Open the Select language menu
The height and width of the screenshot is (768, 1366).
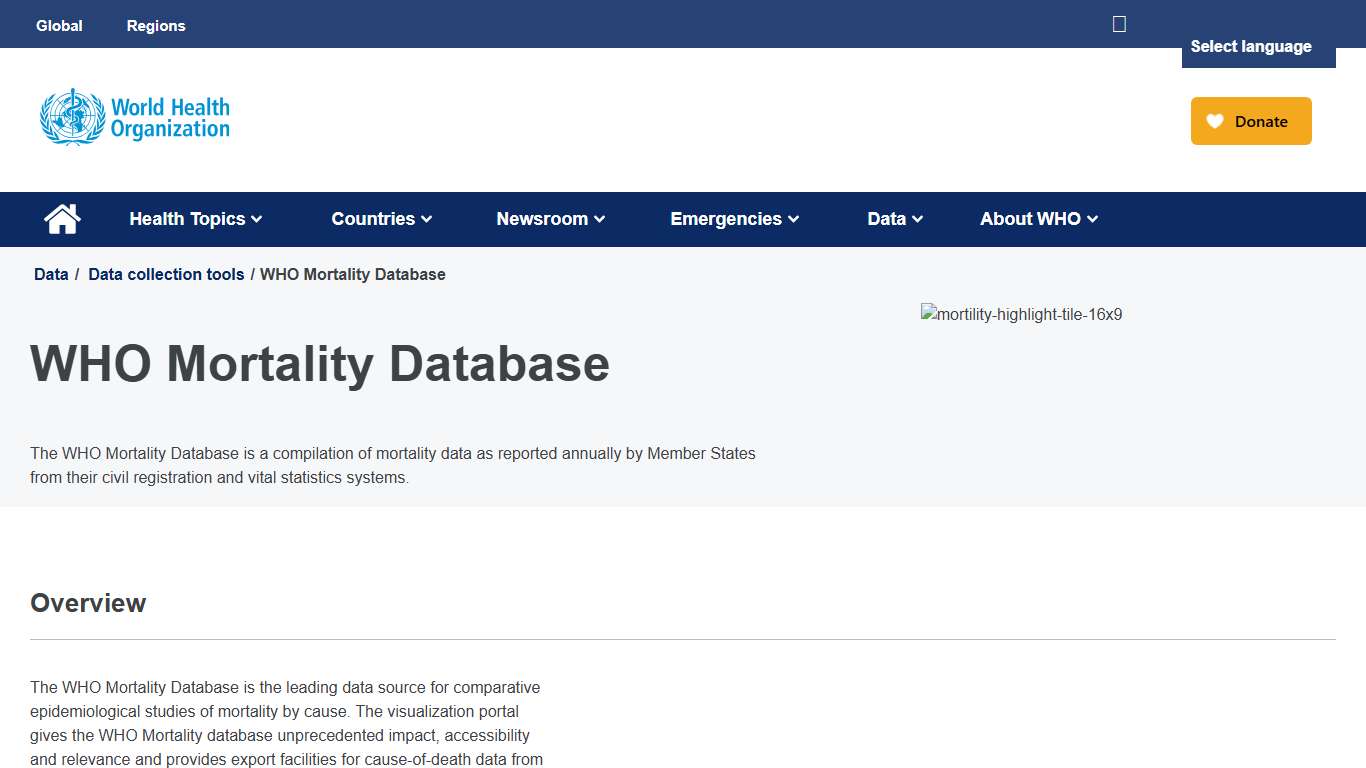click(1250, 46)
